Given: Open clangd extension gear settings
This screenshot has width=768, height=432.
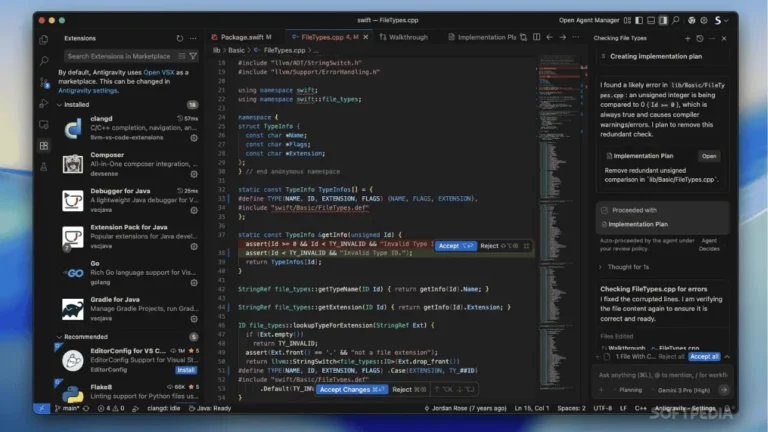Looking at the screenshot, I should pos(194,138).
